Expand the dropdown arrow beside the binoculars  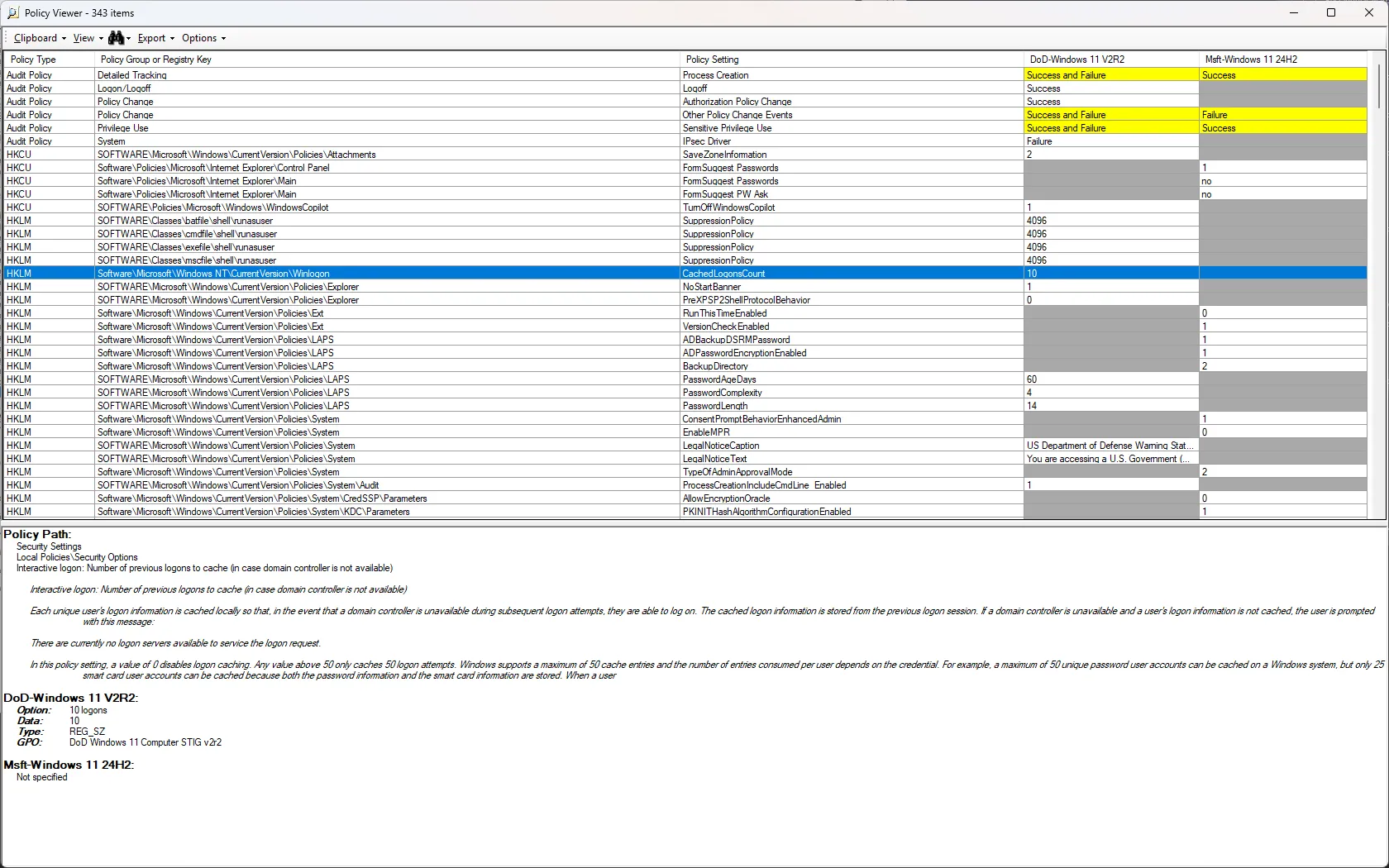pyautogui.click(x=128, y=38)
